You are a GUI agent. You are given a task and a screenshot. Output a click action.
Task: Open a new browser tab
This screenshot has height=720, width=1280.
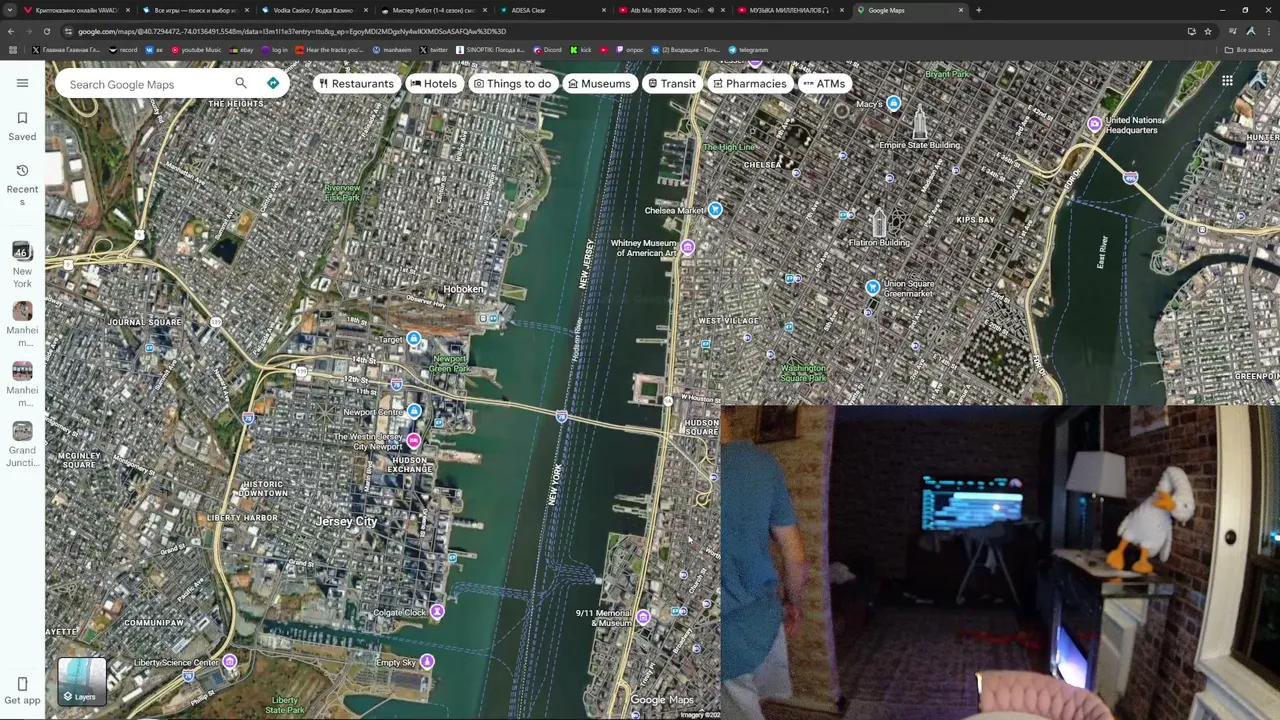pyautogui.click(x=978, y=10)
